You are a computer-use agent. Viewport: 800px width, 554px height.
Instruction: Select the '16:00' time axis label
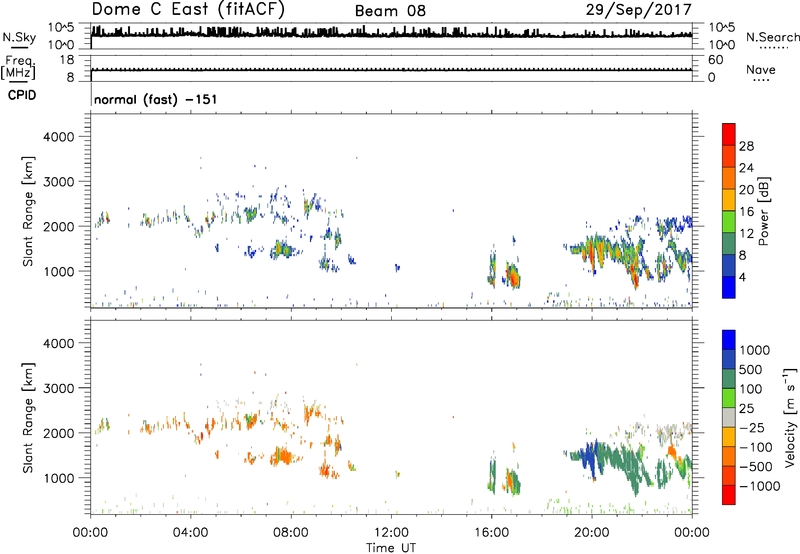pyautogui.click(x=491, y=533)
